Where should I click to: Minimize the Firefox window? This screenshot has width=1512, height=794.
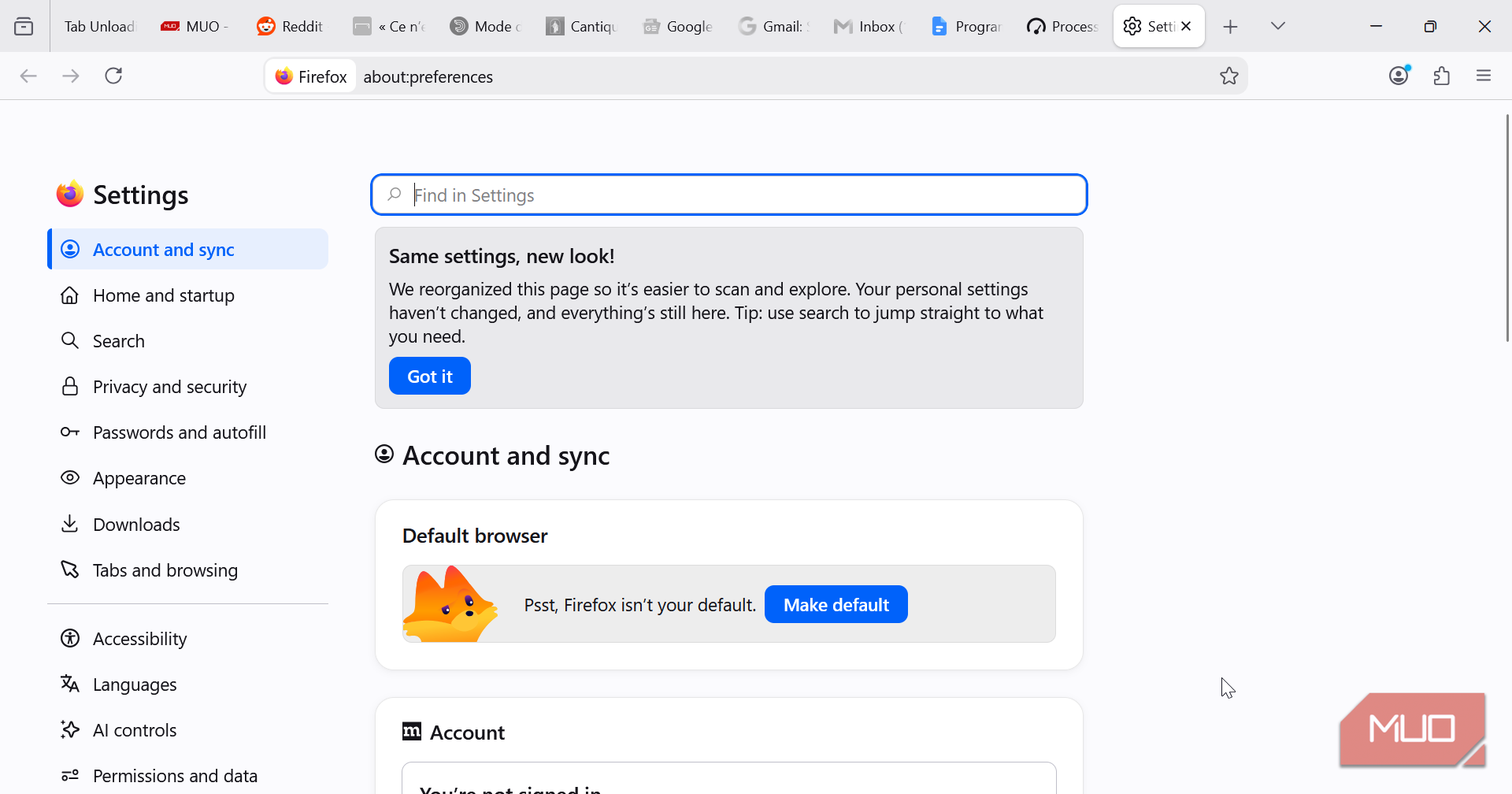(1377, 26)
